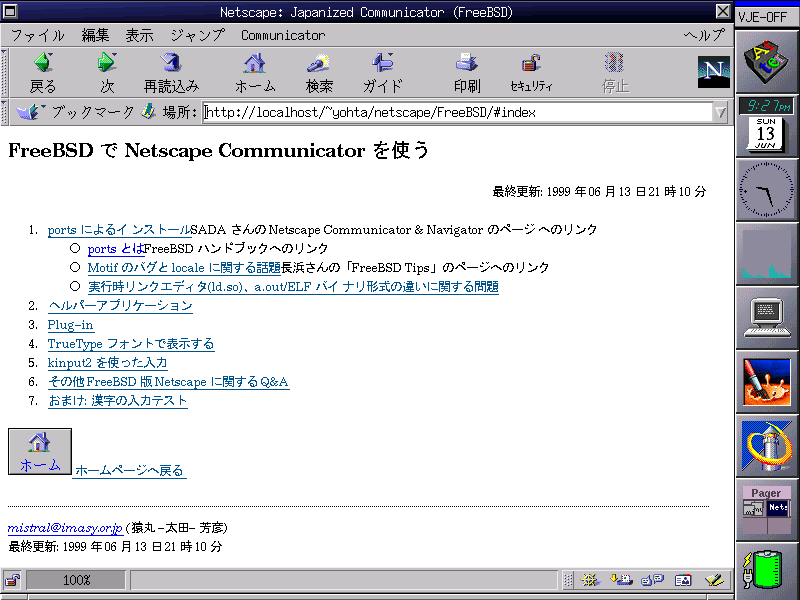This screenshot has width=800, height=600.
Task: Collapse the location toolbar grip
Action: click(x=5, y=112)
